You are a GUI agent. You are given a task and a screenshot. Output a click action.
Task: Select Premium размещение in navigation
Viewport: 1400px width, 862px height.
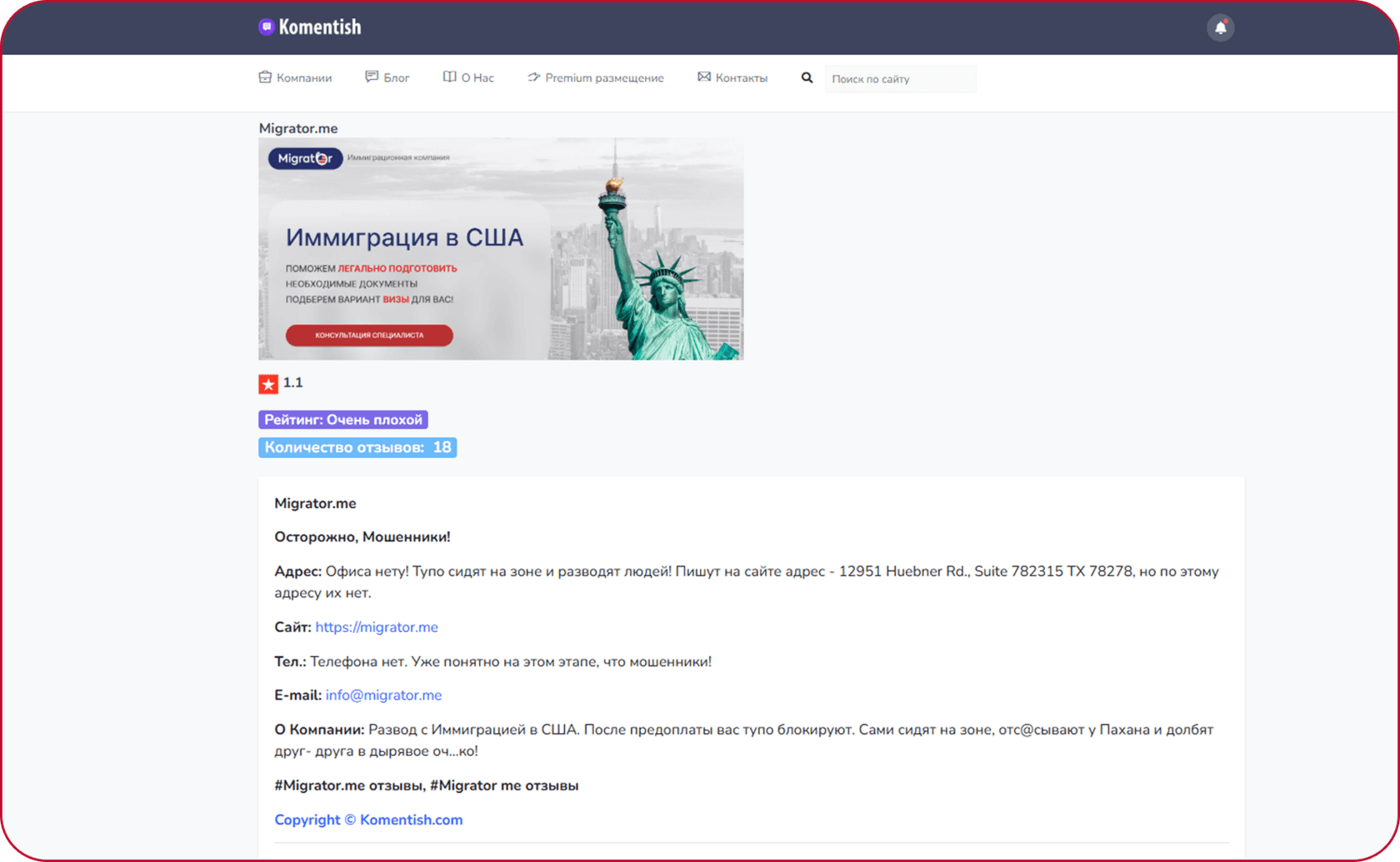tap(596, 77)
